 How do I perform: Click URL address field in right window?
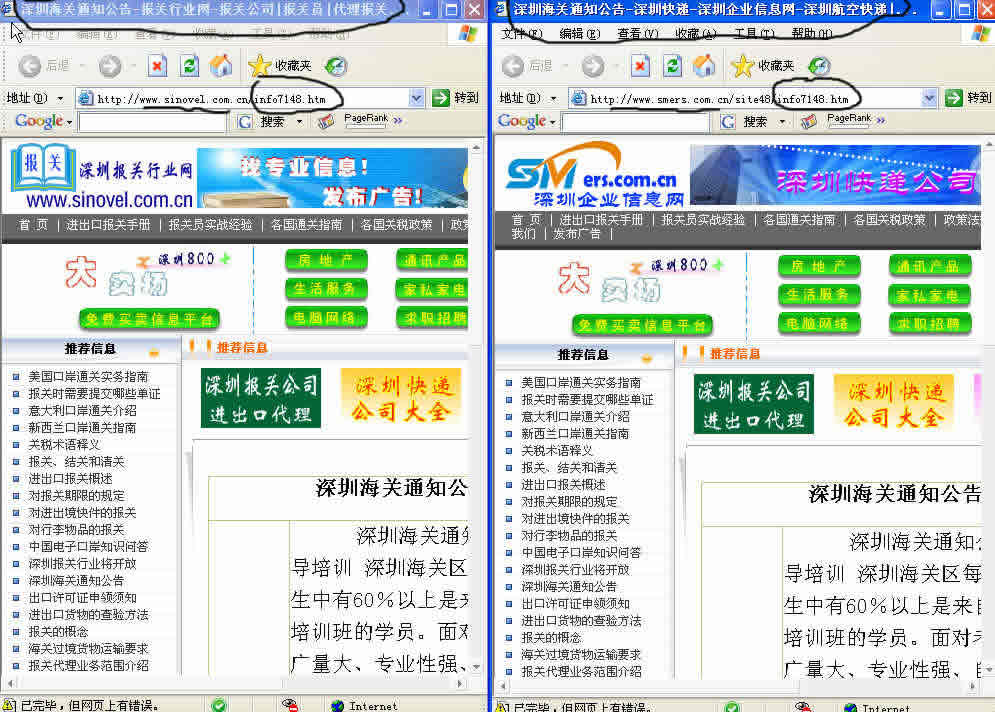[754, 98]
